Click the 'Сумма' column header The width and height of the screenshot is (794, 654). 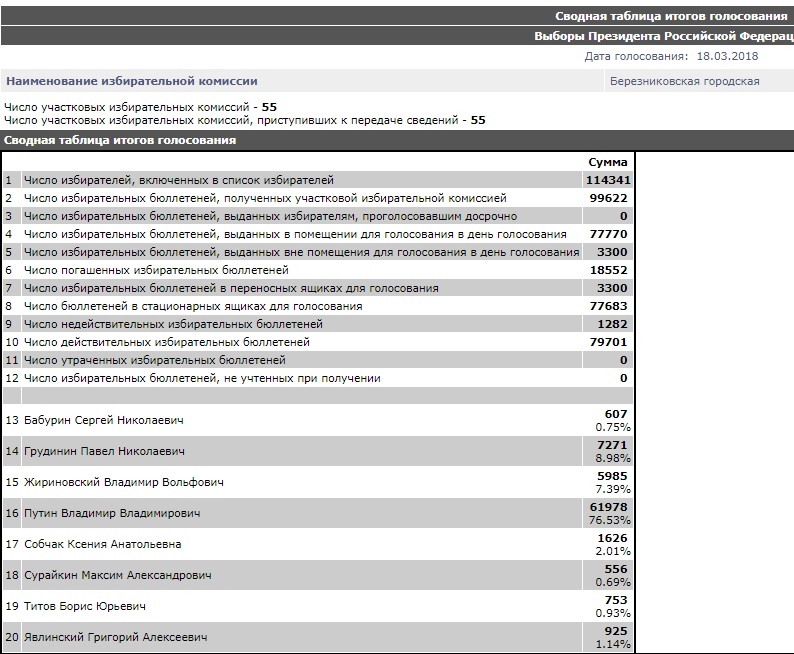608,162
